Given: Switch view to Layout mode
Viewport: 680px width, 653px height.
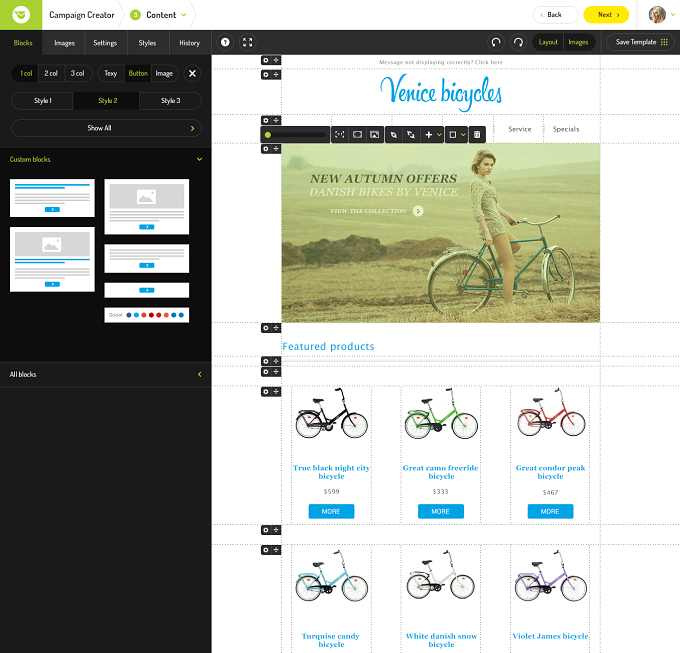Looking at the screenshot, I should click(x=548, y=42).
